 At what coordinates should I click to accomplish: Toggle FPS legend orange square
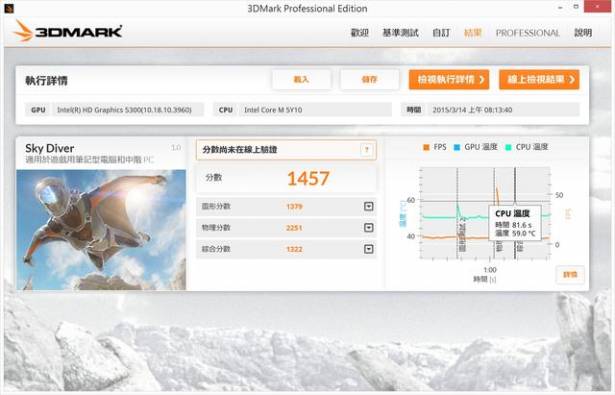[x=426, y=147]
